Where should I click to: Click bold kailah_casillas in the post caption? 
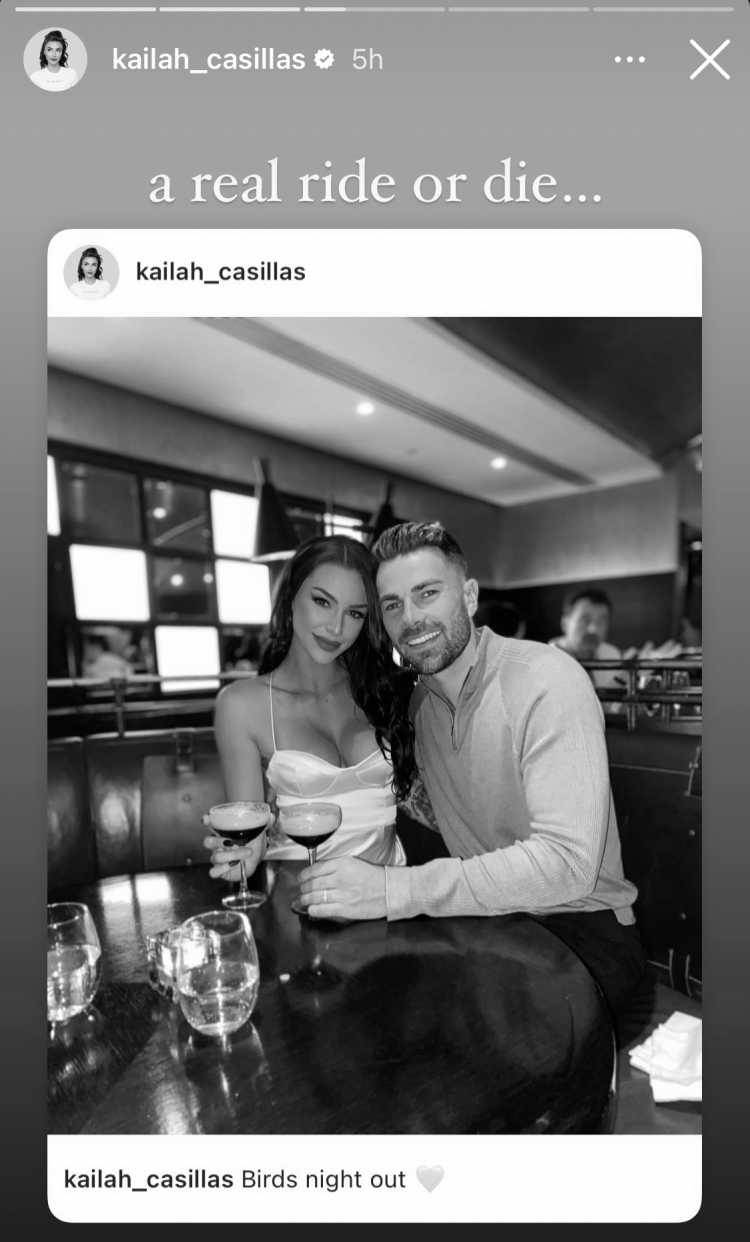[x=149, y=1180]
